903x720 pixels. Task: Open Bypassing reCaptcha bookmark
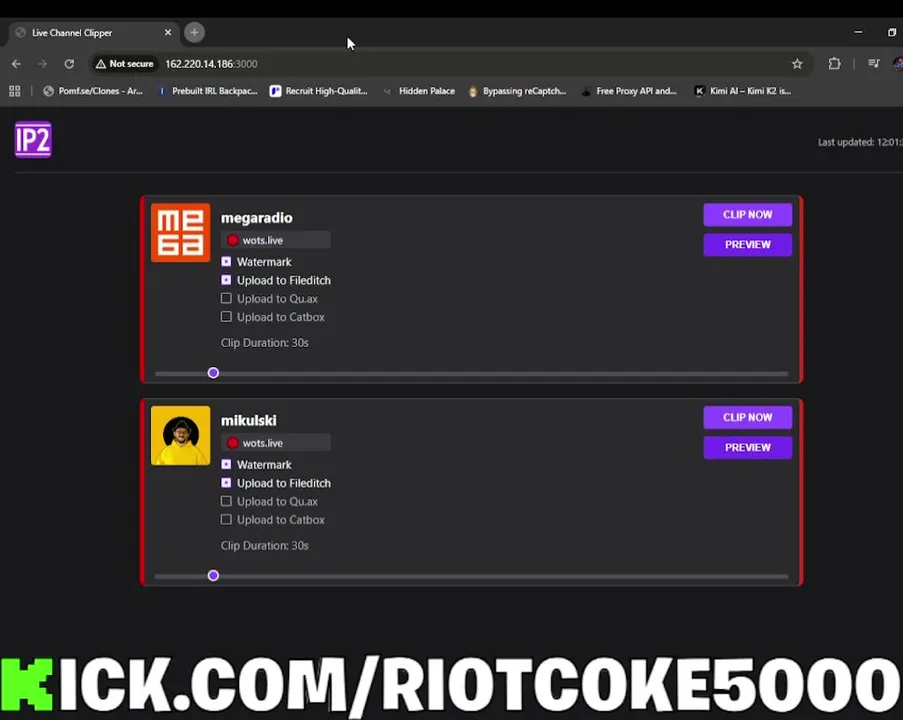(517, 91)
